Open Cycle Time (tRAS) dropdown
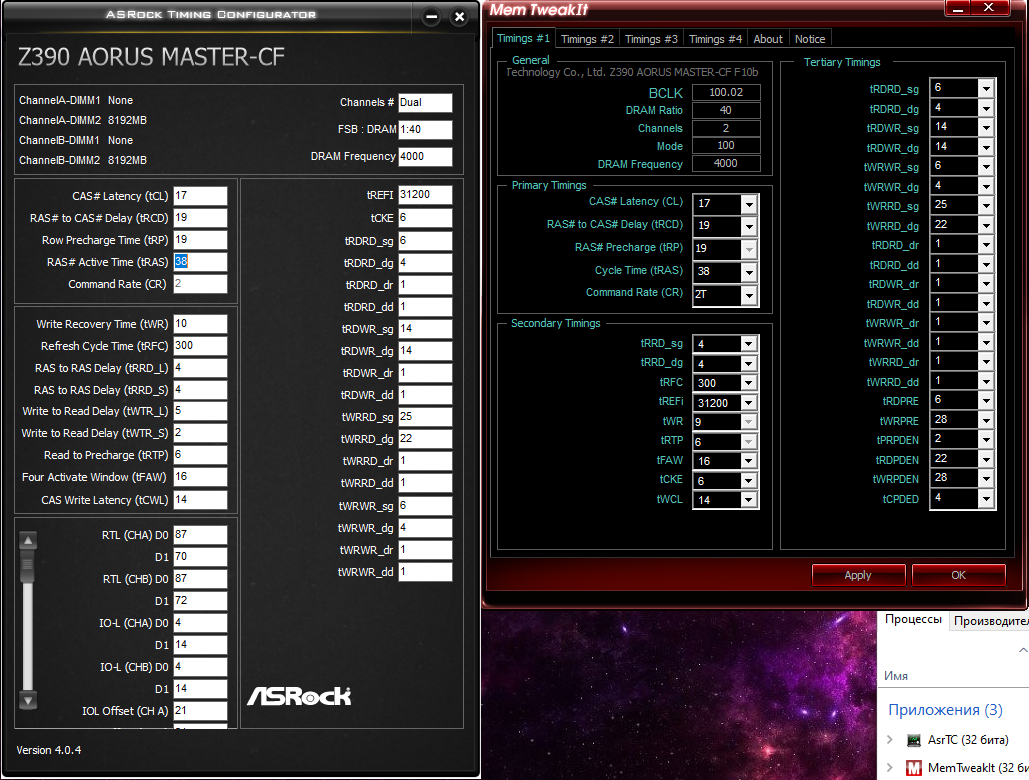The image size is (1029, 780). tap(749, 272)
